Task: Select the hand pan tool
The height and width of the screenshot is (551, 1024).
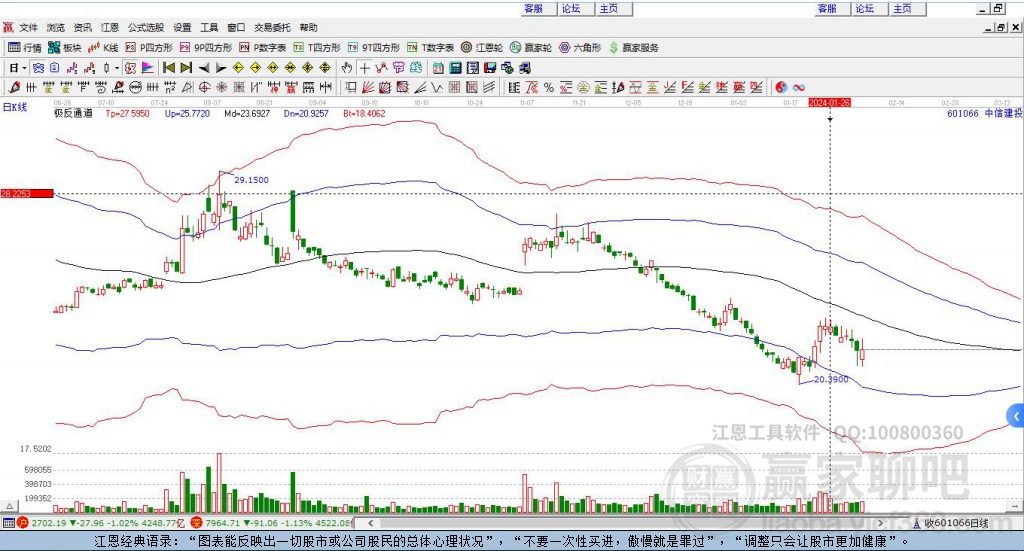Action: pyautogui.click(x=347, y=68)
